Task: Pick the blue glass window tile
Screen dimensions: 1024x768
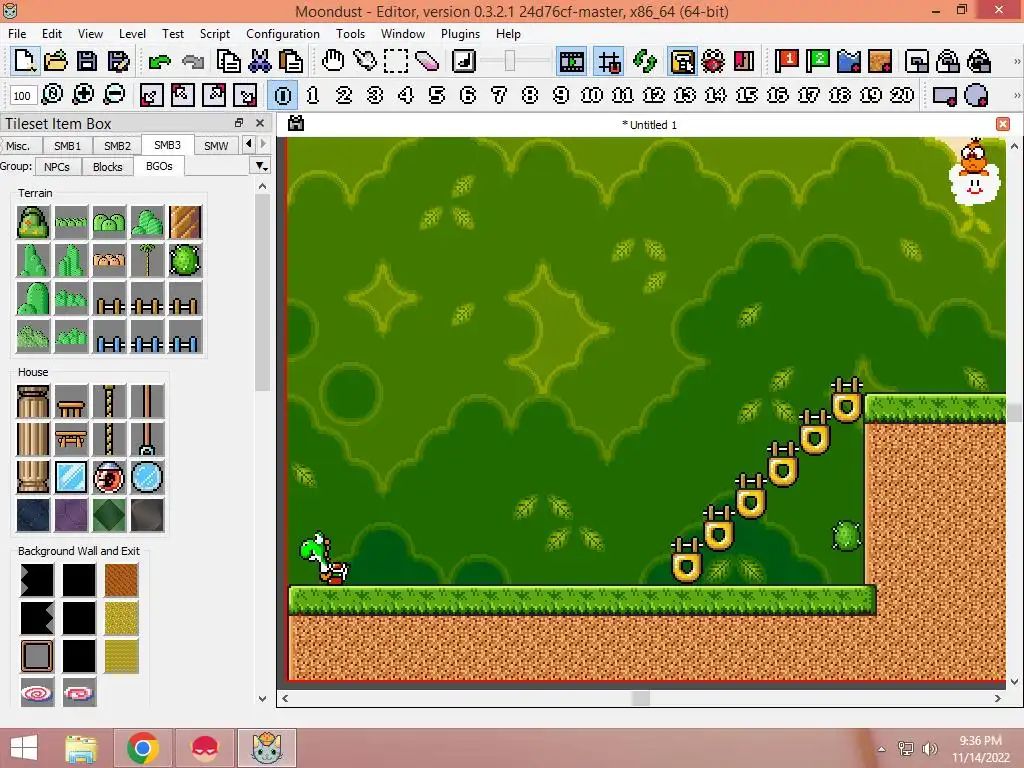Action: [71, 477]
